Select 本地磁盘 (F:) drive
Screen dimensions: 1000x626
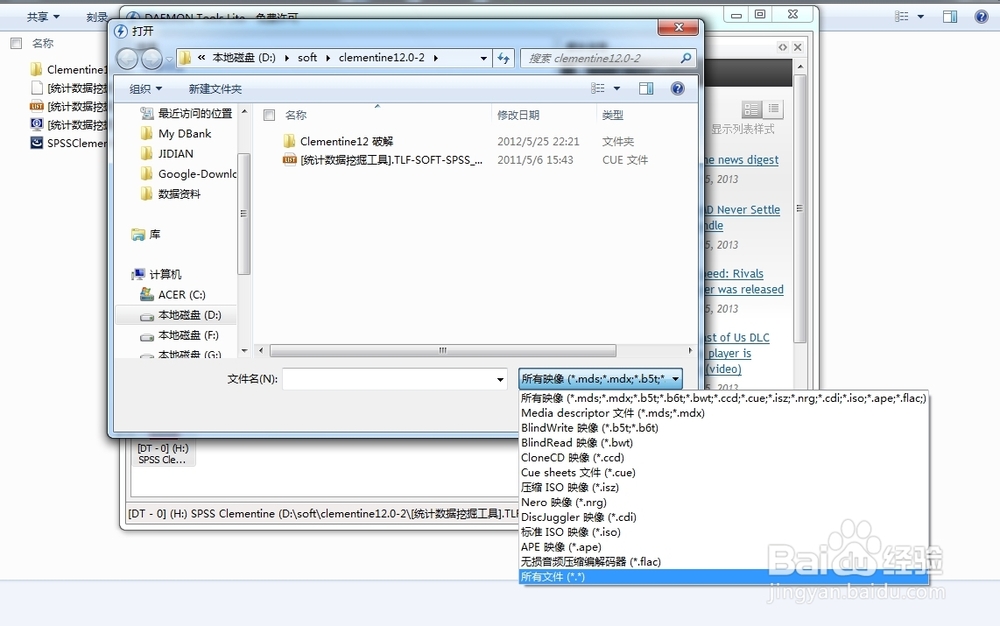pyautogui.click(x=179, y=335)
